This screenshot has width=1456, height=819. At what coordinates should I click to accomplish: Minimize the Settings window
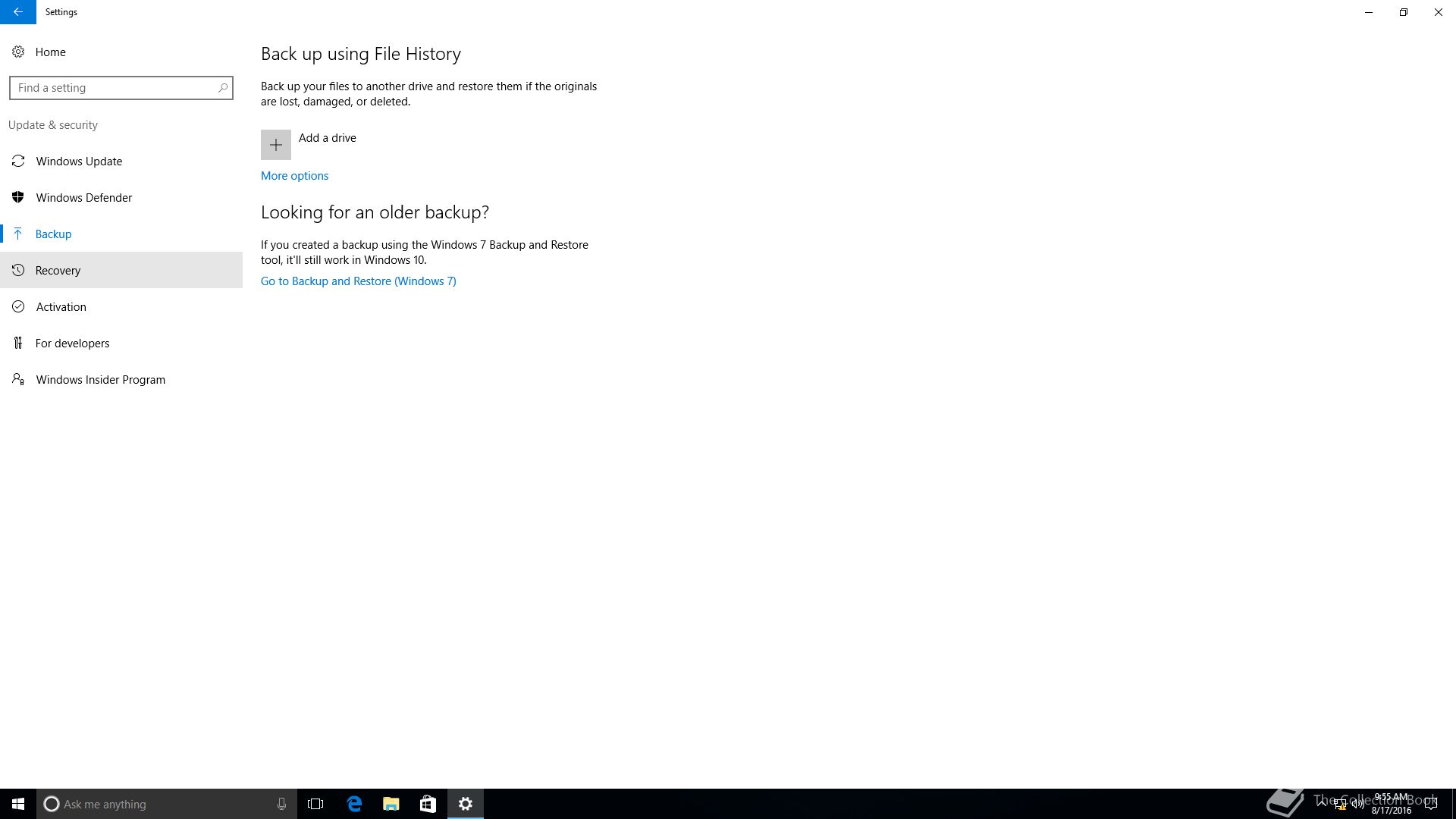(1369, 12)
